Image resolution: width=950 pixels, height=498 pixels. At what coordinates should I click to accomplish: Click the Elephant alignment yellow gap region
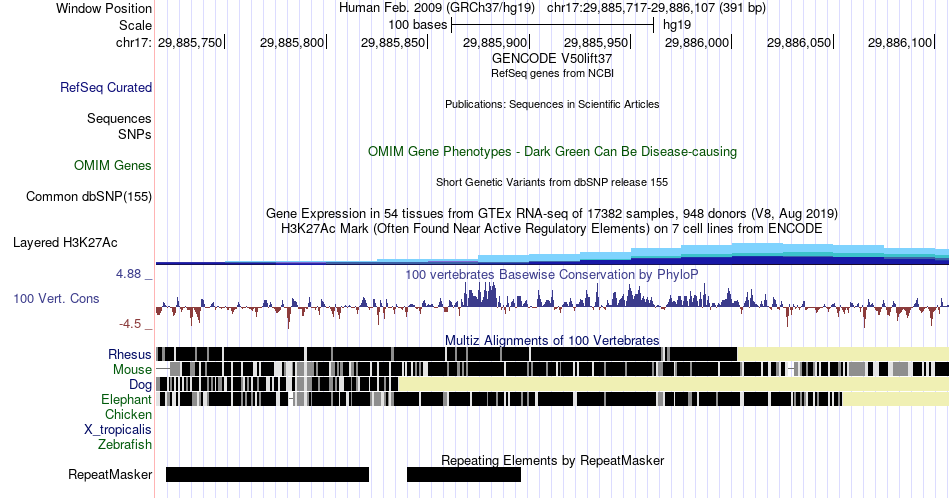pyautogui.click(x=896, y=399)
